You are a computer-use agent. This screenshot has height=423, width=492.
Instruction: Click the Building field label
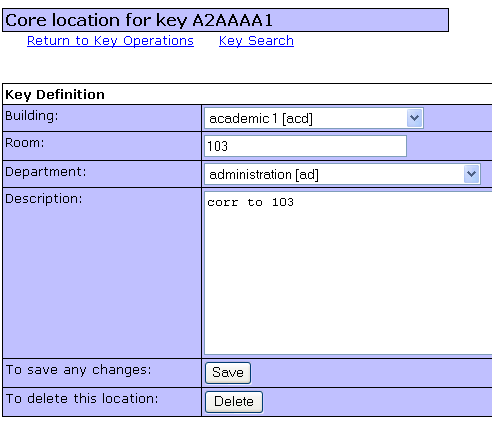(x=32, y=116)
